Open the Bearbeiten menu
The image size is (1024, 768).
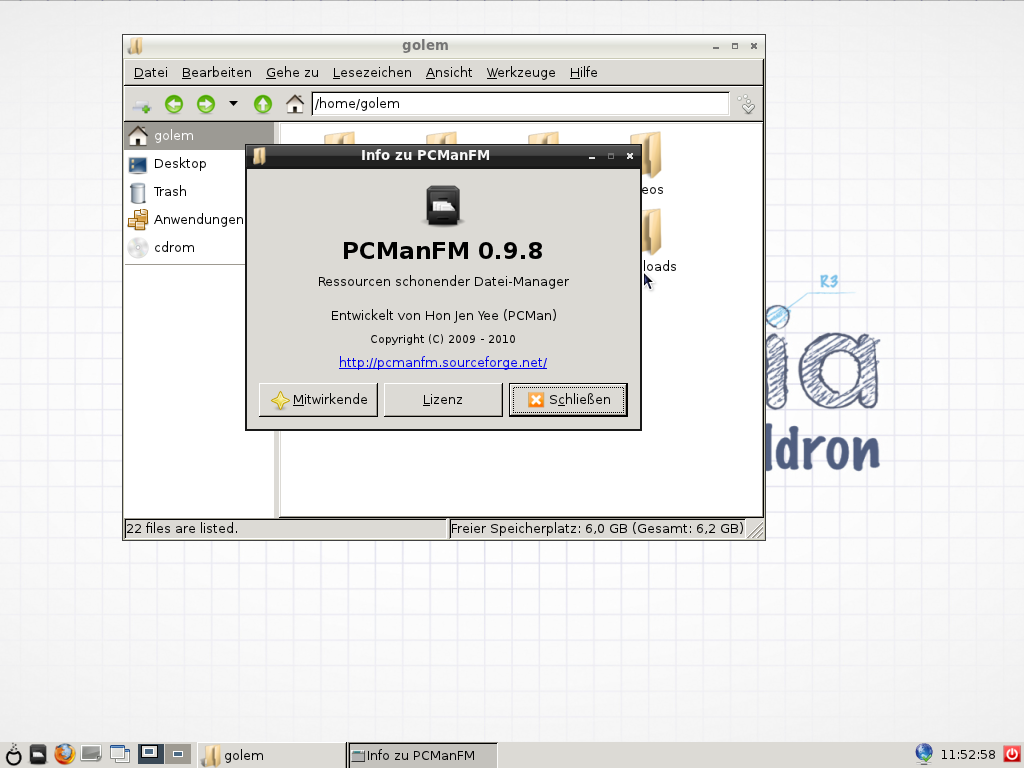click(x=217, y=72)
